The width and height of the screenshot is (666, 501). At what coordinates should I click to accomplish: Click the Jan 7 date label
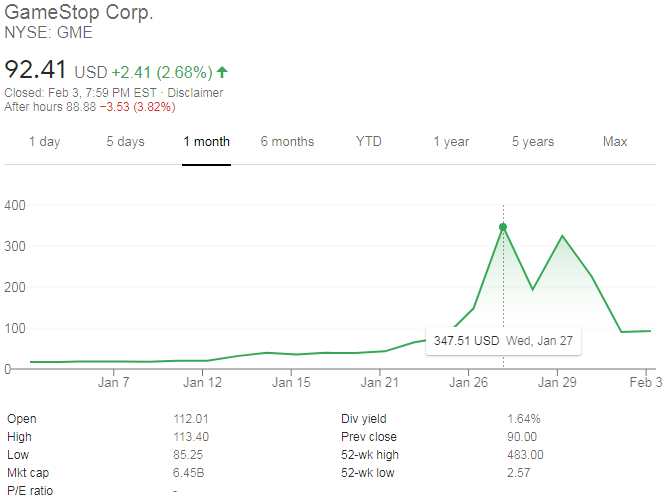[x=114, y=382]
